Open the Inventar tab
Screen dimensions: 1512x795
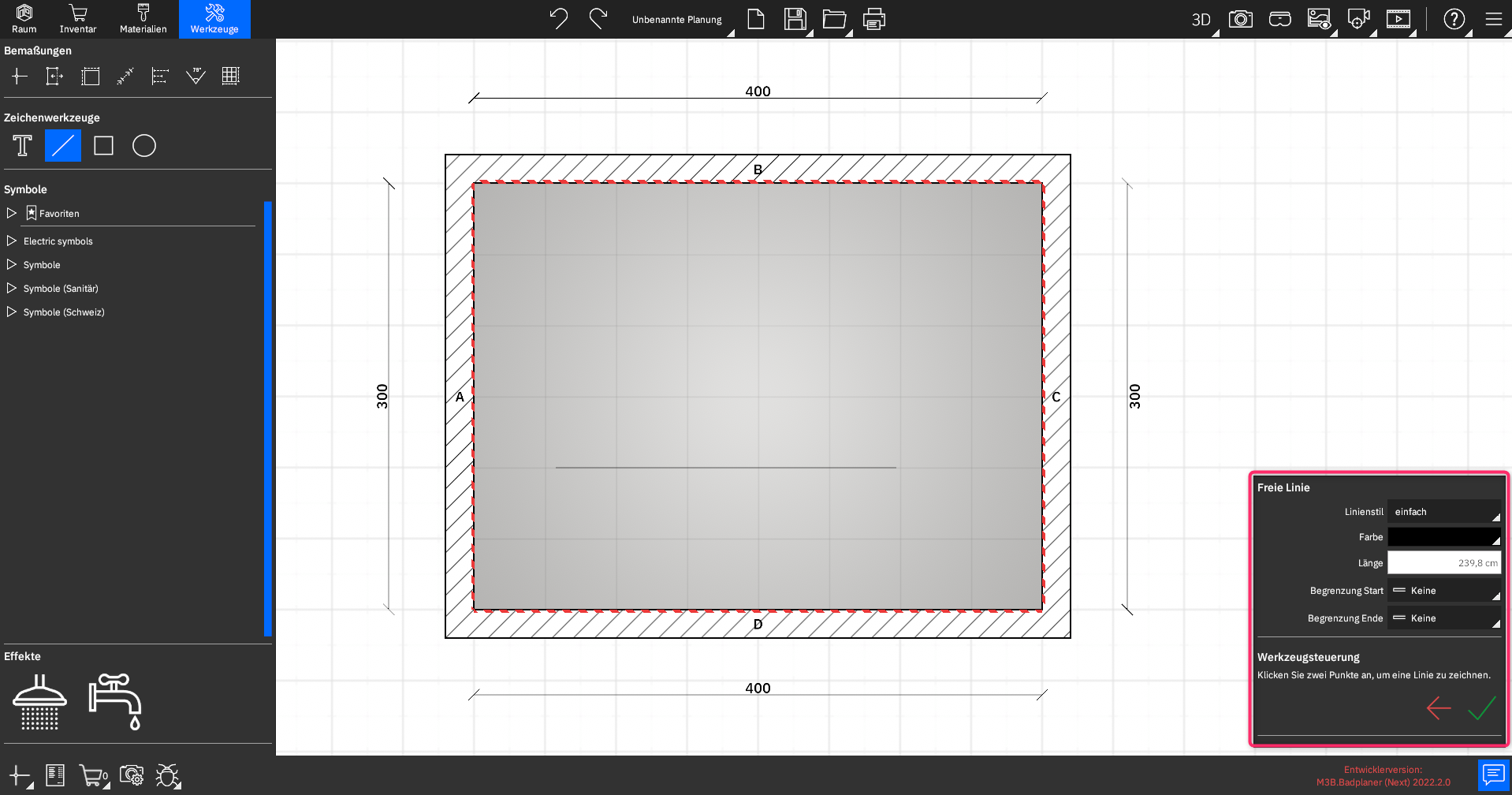[78, 19]
